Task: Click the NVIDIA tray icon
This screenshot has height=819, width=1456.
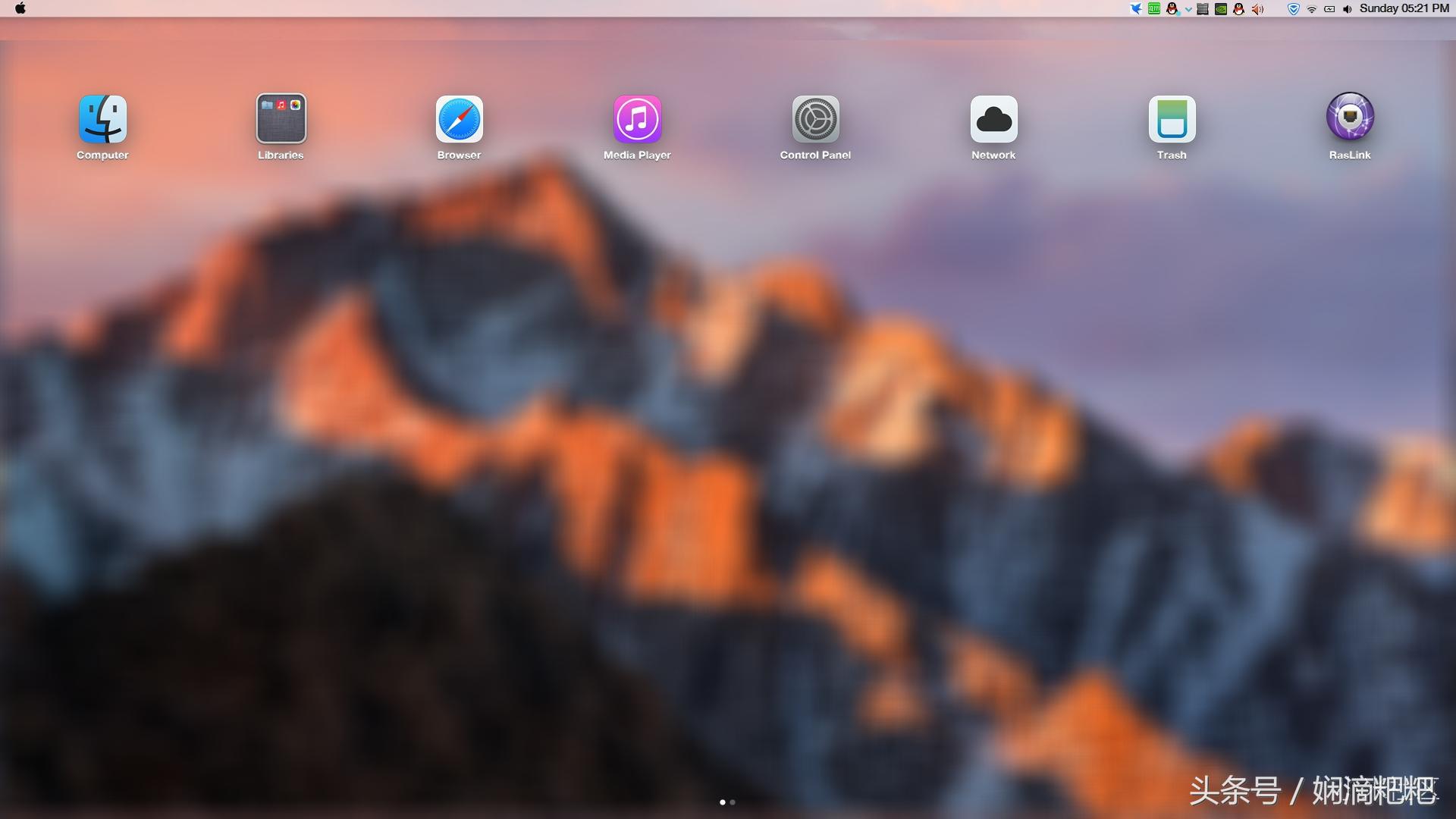Action: click(1221, 9)
